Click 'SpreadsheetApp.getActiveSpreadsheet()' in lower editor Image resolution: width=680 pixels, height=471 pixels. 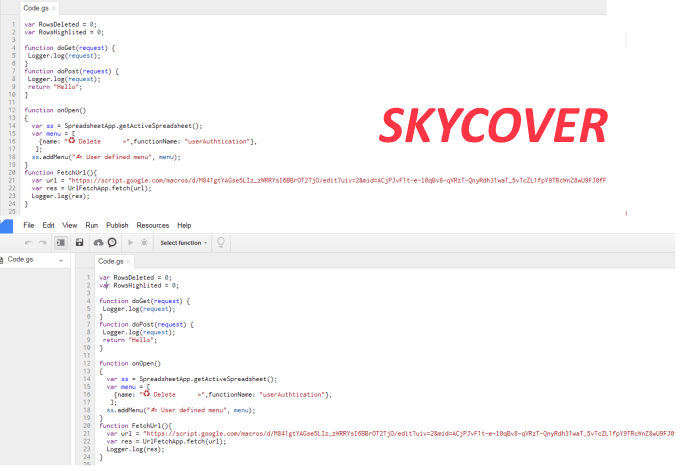tap(208, 379)
